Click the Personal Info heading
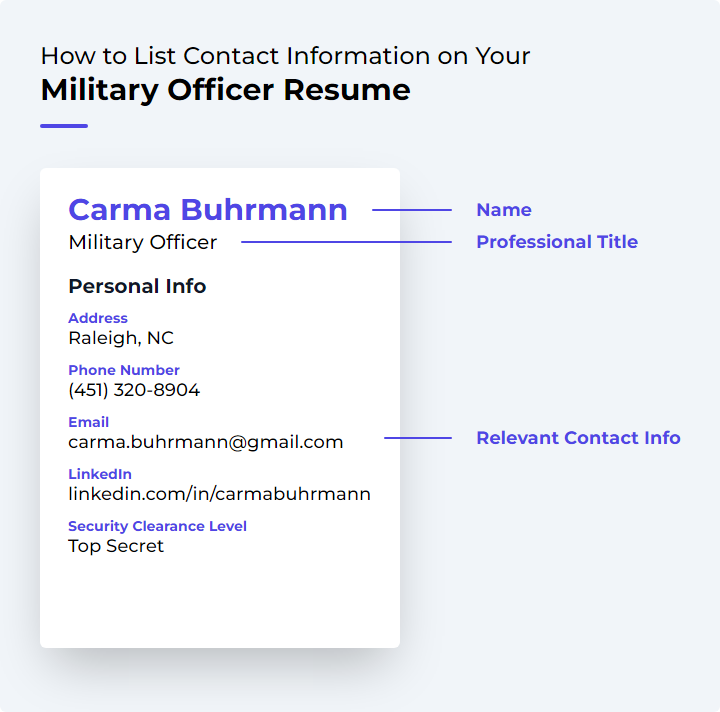Image resolution: width=720 pixels, height=712 pixels. [x=137, y=286]
